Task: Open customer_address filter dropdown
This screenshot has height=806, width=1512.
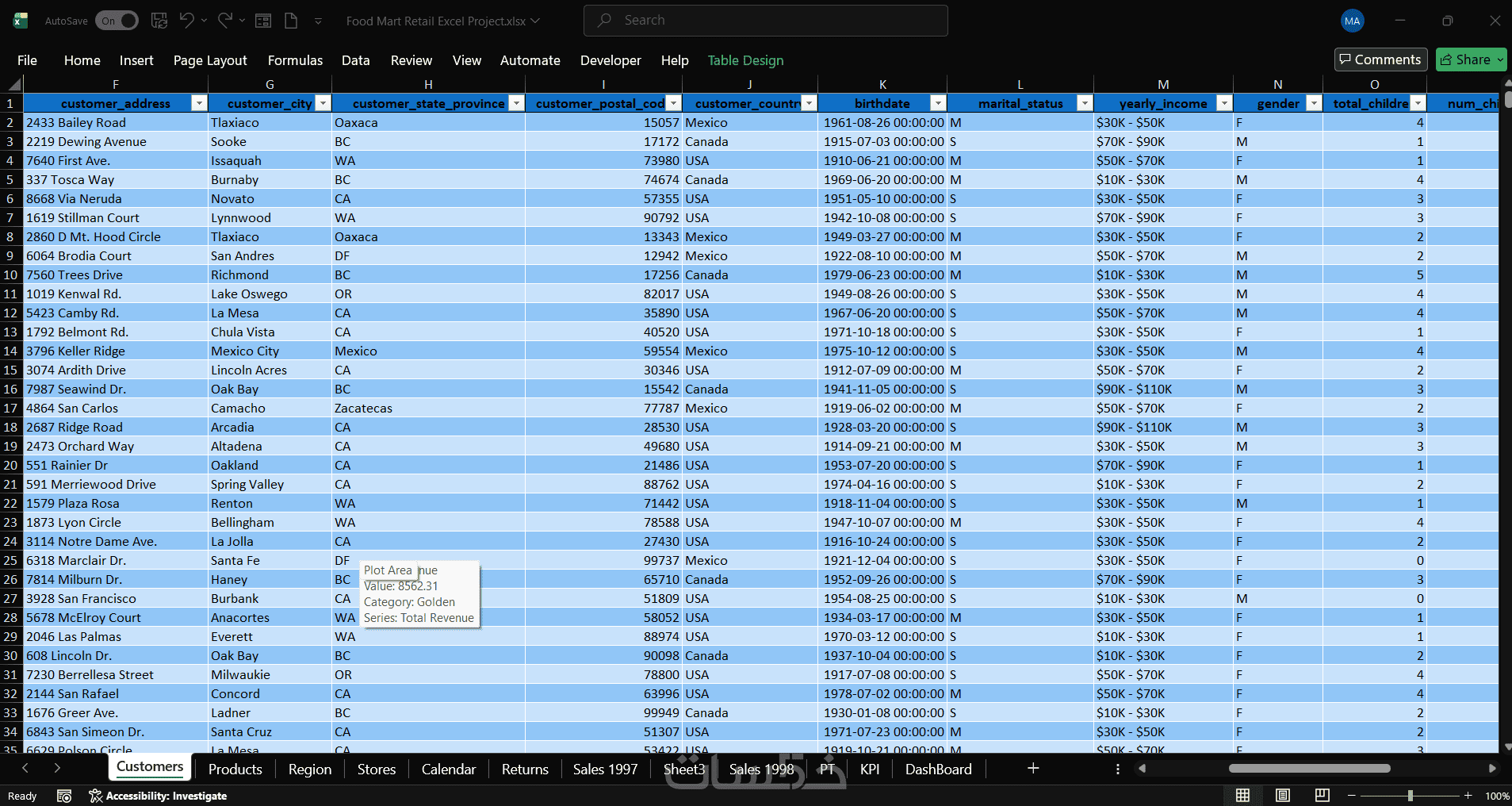Action: (x=199, y=103)
